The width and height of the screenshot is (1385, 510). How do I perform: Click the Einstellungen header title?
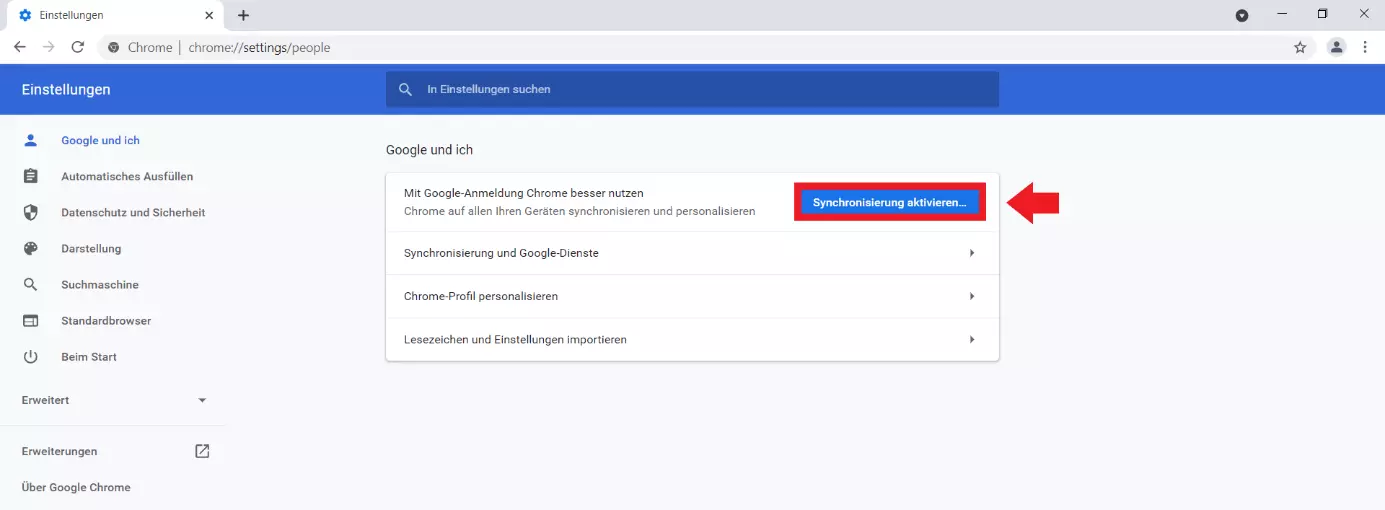coord(66,89)
